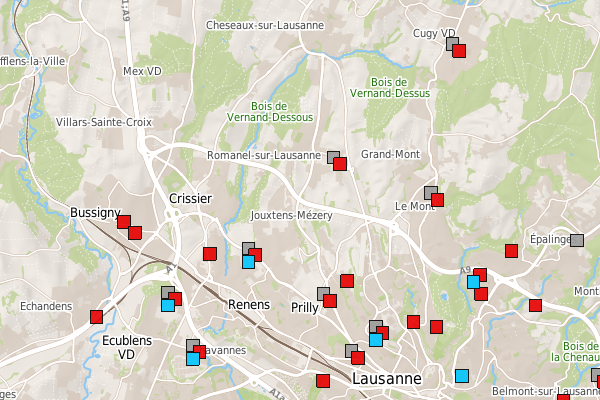Select the red marker at Romanel-sur-Lausanne
Screen dimensions: 600x400
coord(339,163)
